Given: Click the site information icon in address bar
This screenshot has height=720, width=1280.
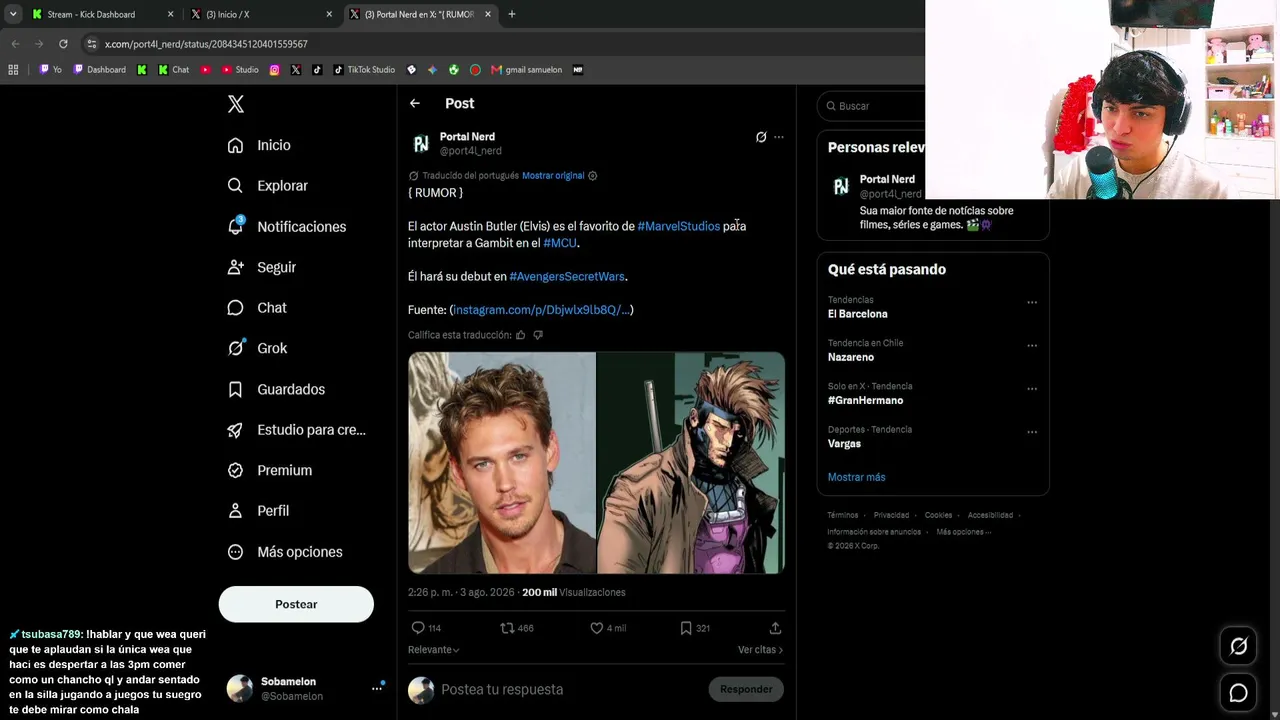Looking at the screenshot, I should (92, 44).
